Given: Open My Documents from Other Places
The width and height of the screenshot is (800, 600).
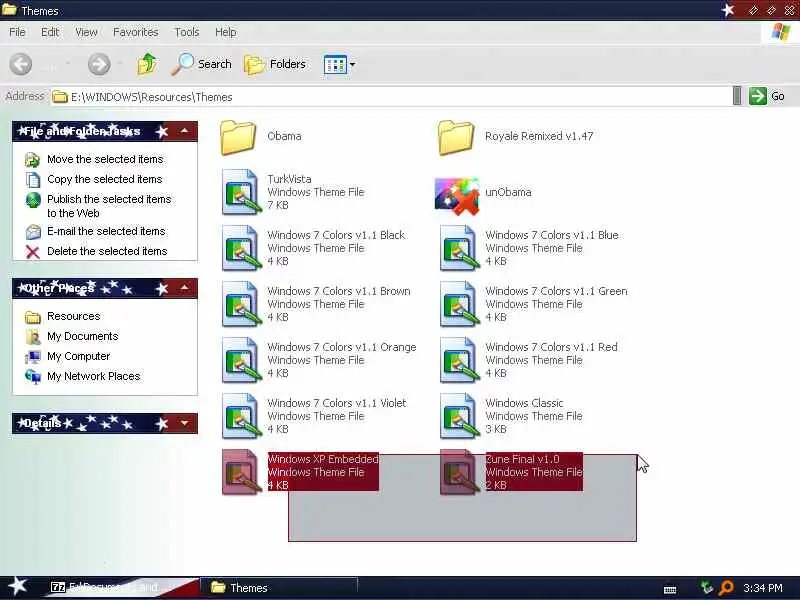Looking at the screenshot, I should coord(83,336).
